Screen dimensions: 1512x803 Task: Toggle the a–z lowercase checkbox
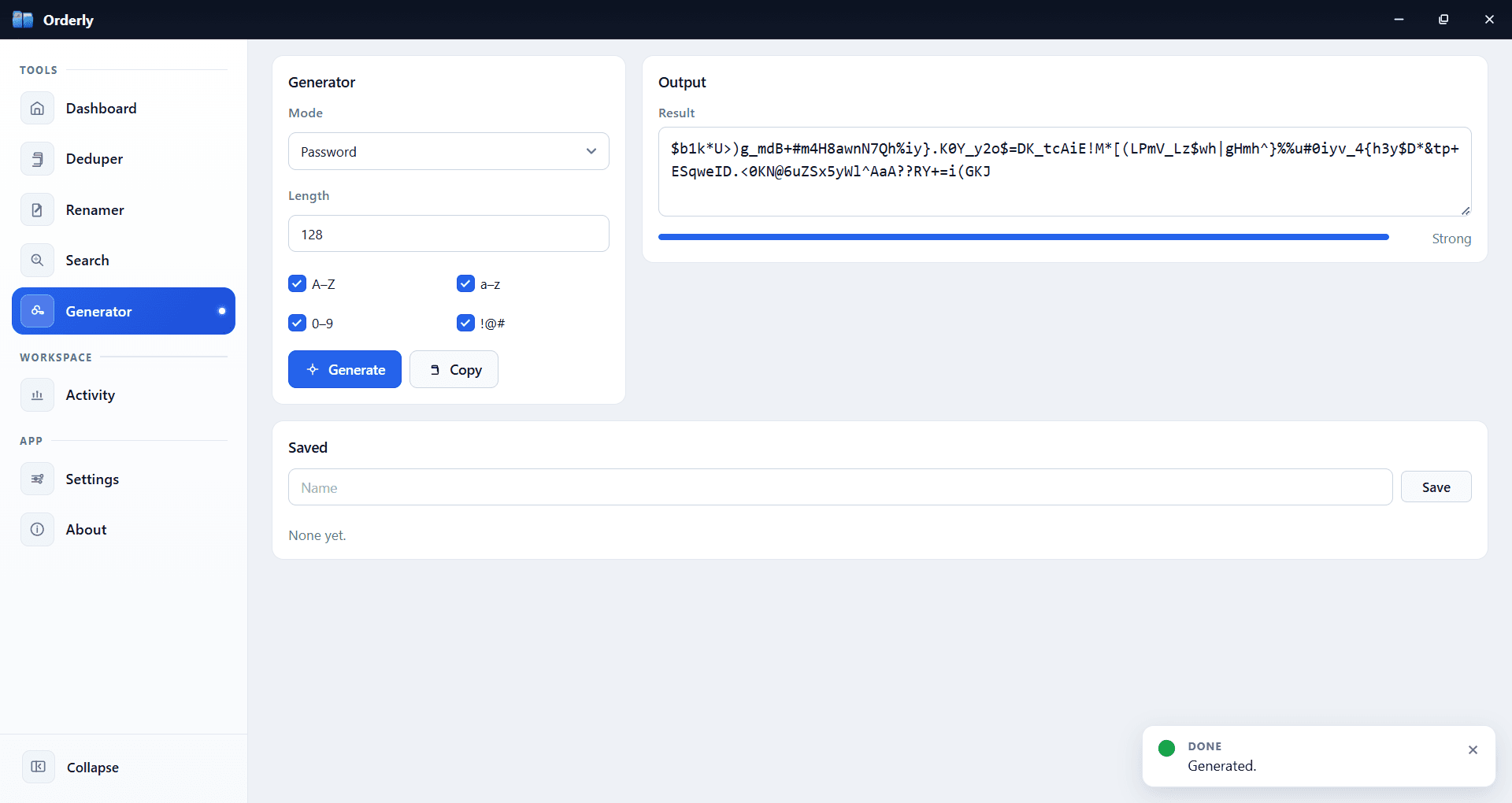(x=465, y=283)
